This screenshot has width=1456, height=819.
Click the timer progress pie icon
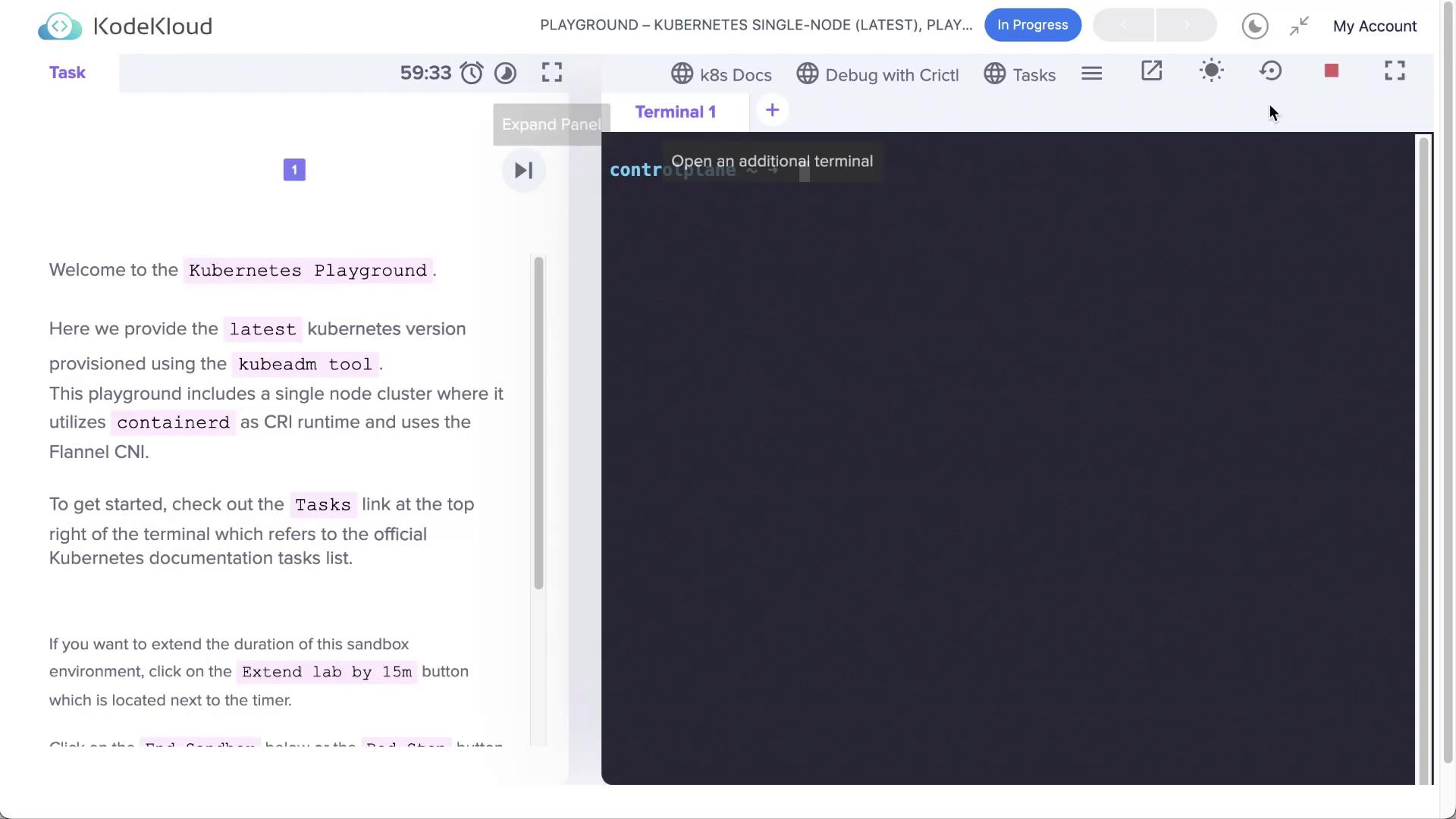point(505,73)
